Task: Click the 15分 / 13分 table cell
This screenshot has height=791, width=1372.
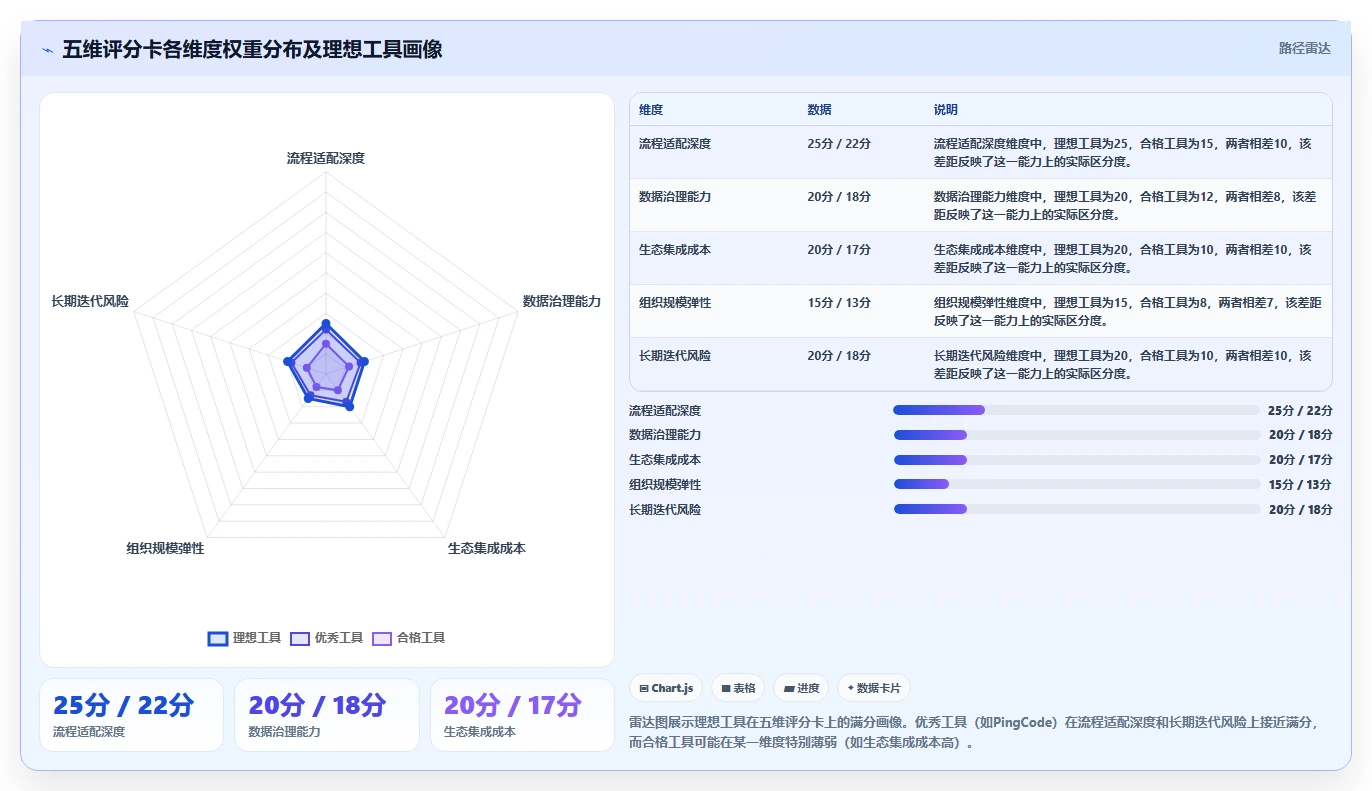Action: pos(839,303)
